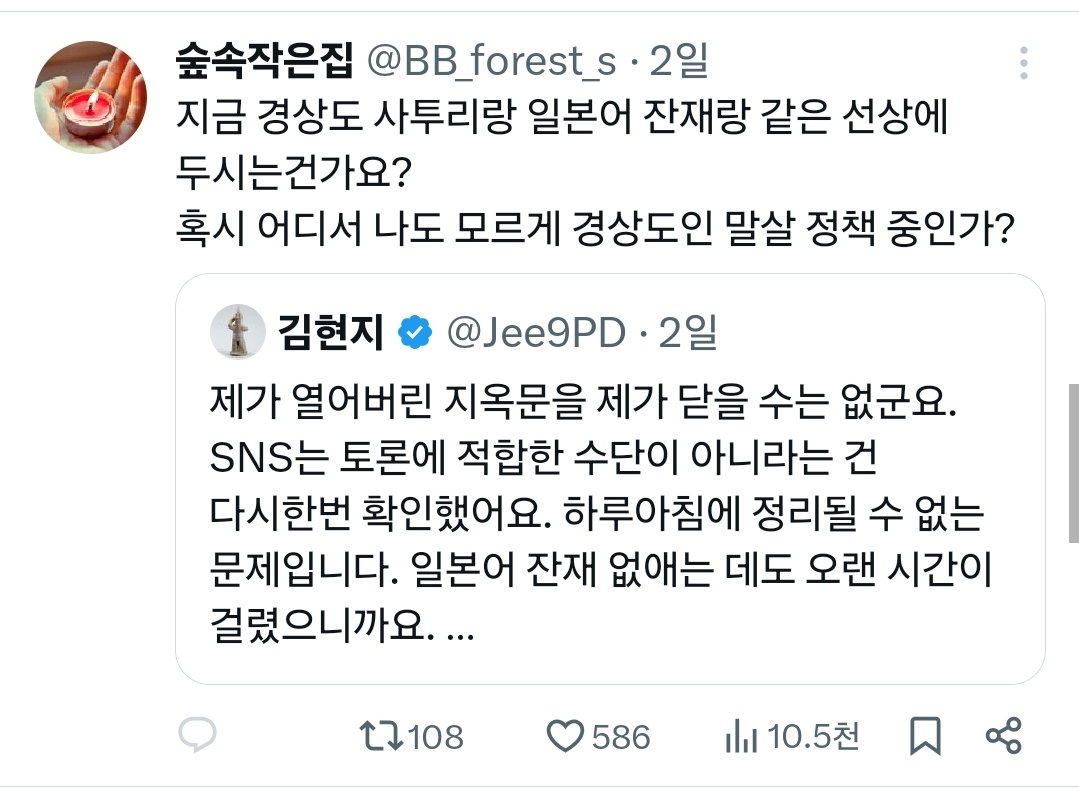
Task: Retweet the post via arrows icon
Action: coord(381,735)
